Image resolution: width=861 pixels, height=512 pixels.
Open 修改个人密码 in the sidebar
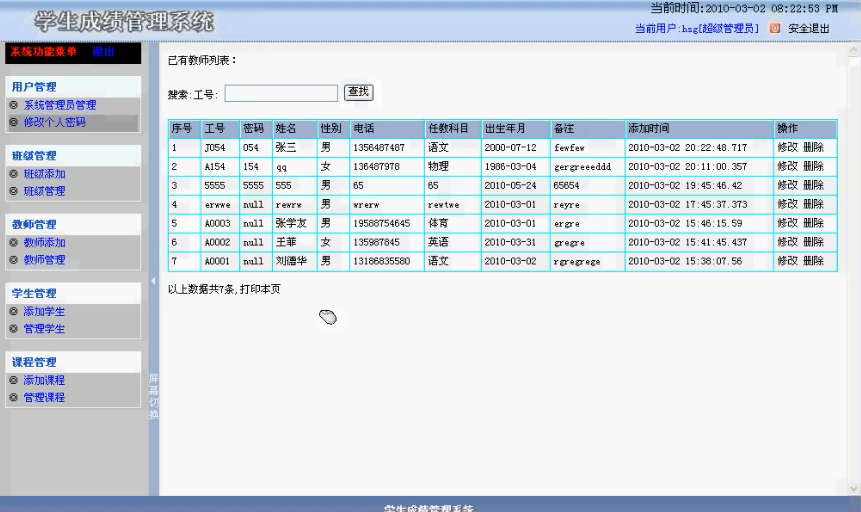click(54, 122)
